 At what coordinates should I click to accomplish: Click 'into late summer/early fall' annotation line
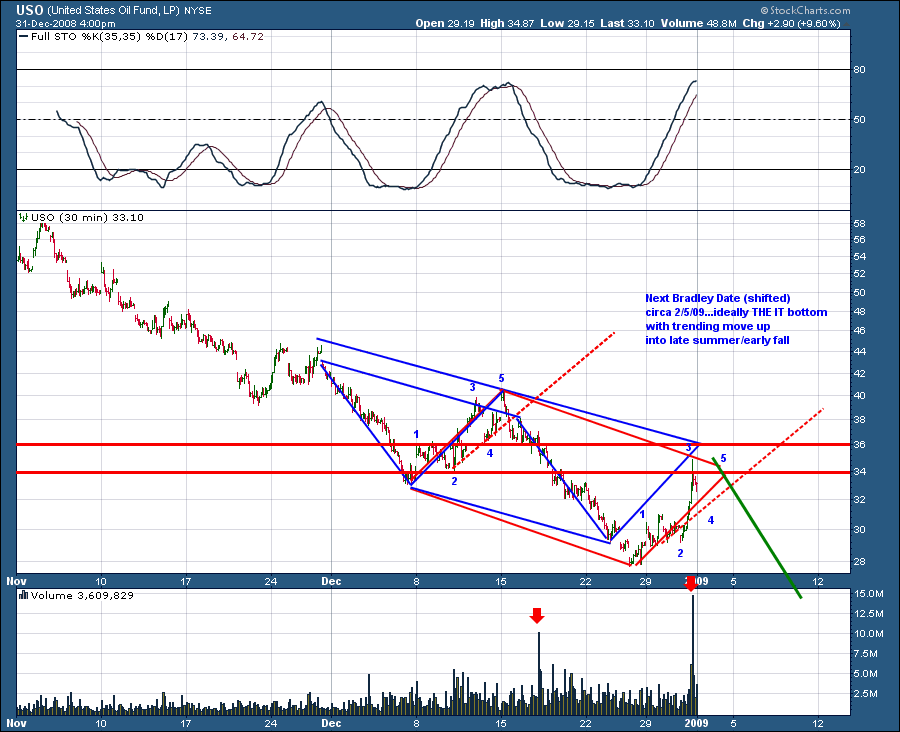click(717, 341)
